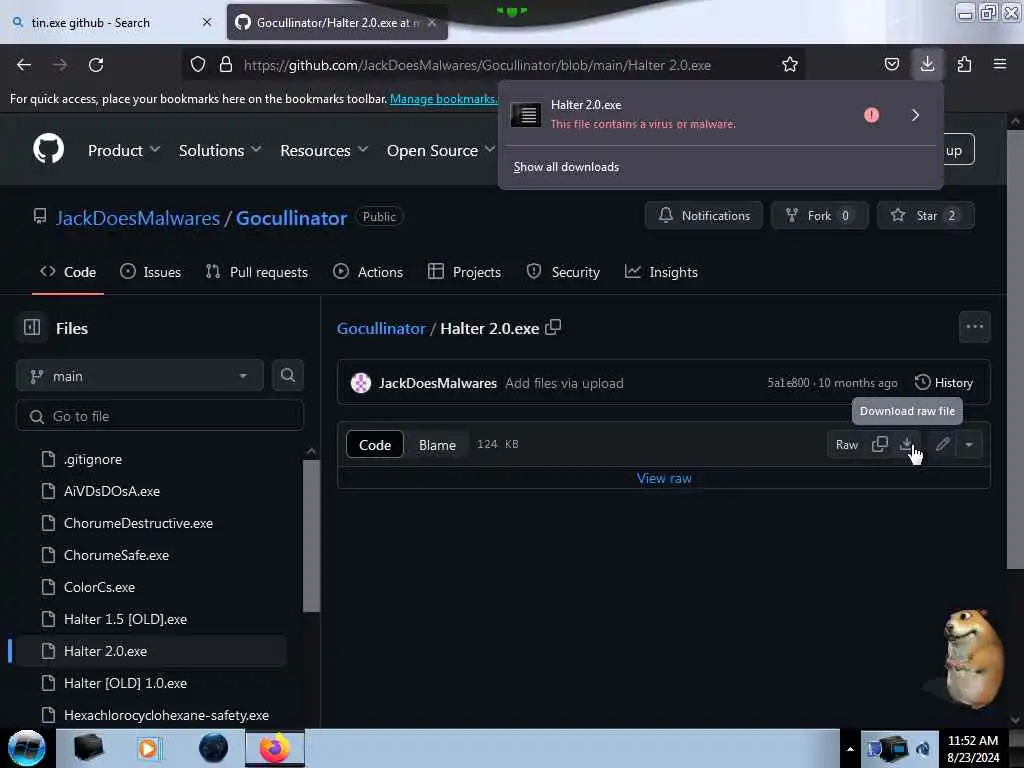Click the Raw button
This screenshot has width=1024, height=768.
[846, 444]
